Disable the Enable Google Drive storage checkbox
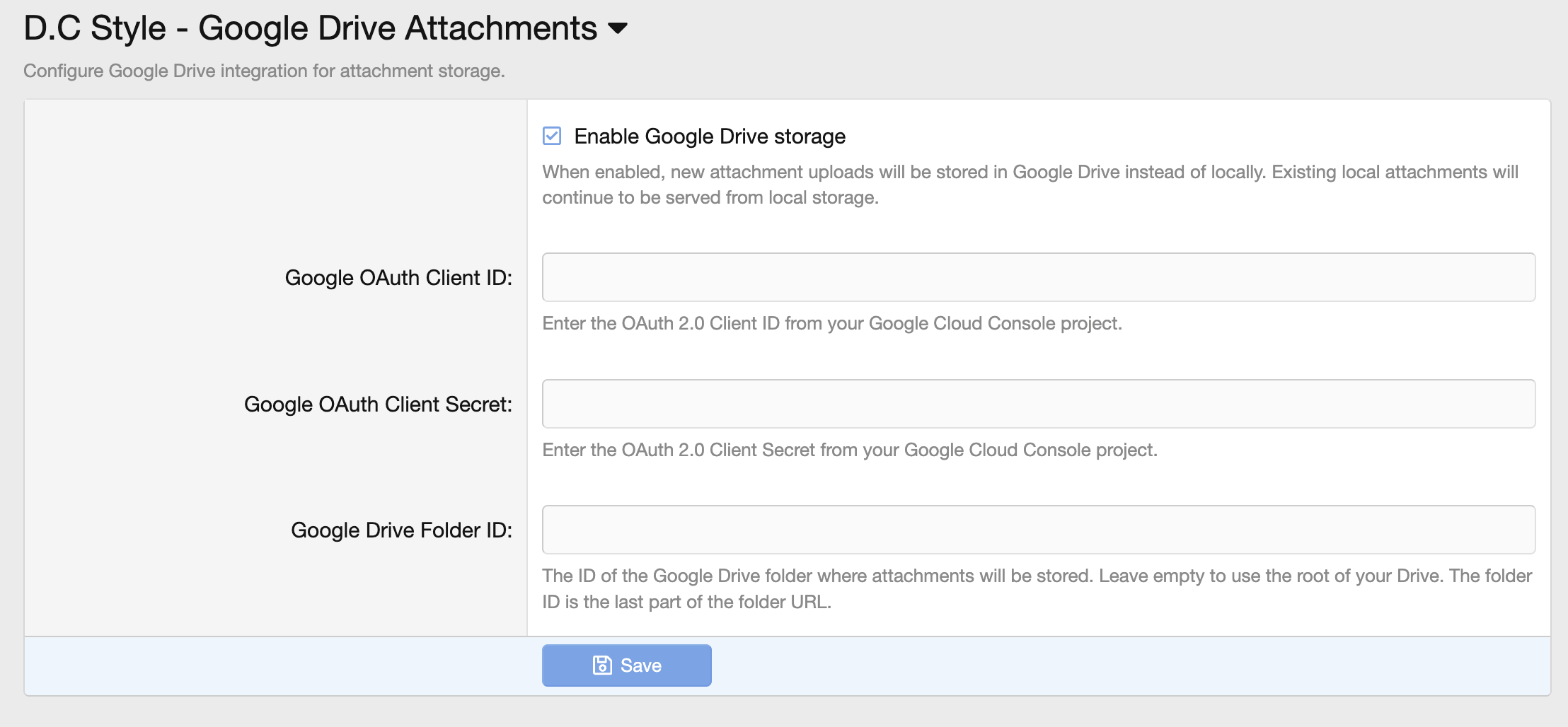Screen dimensions: 1568x727 pos(551,136)
